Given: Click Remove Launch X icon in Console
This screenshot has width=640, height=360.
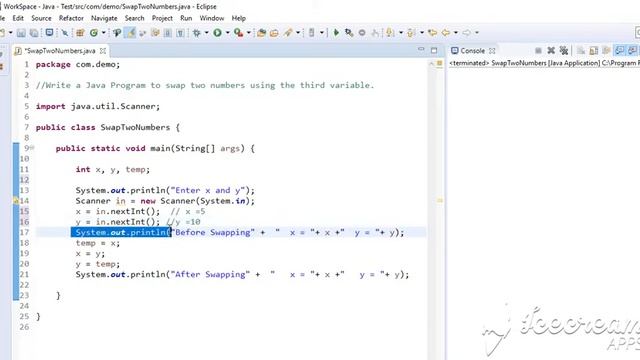Looking at the screenshot, I should point(551,51).
